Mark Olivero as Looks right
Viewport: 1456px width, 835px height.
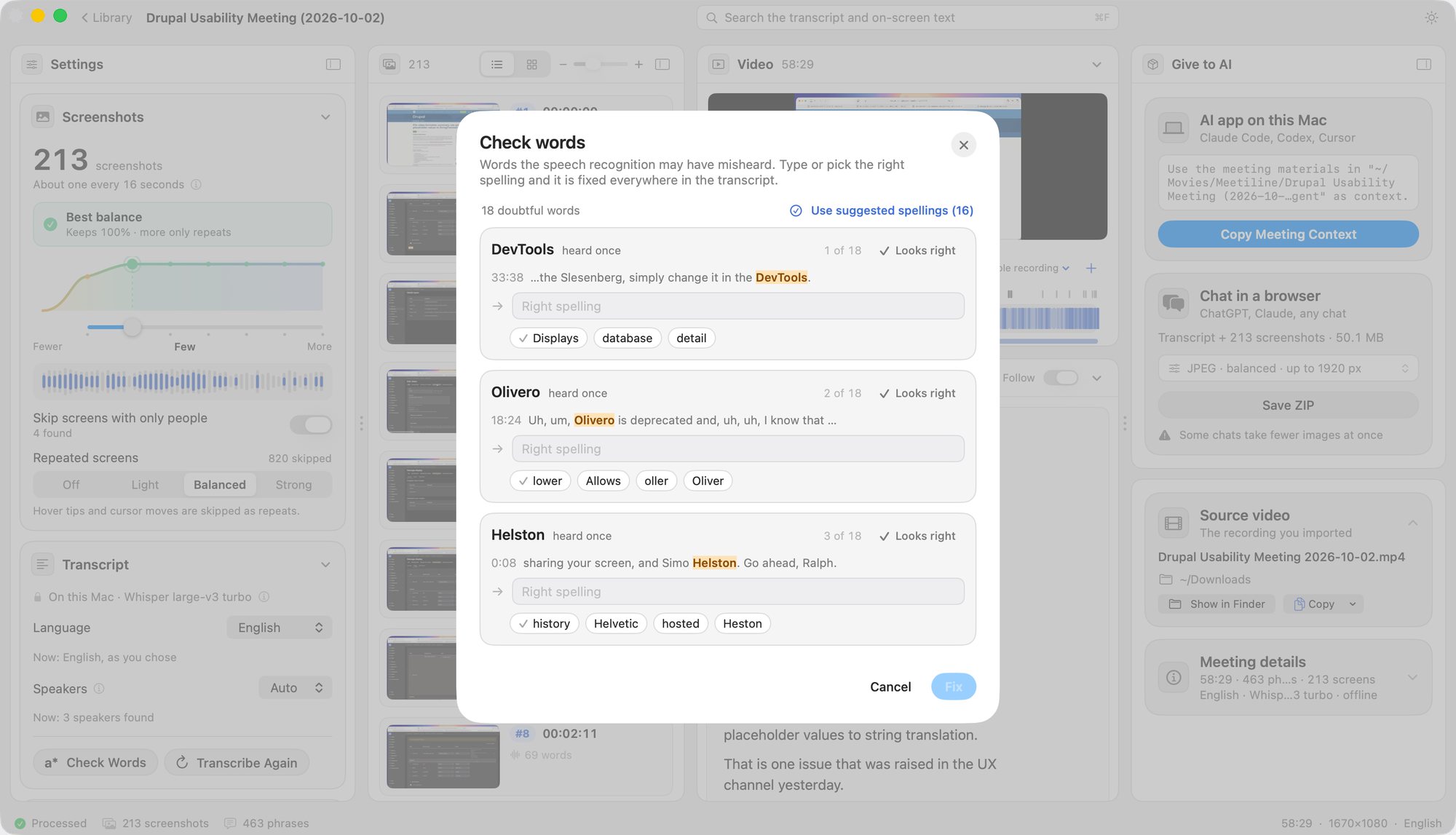(917, 393)
